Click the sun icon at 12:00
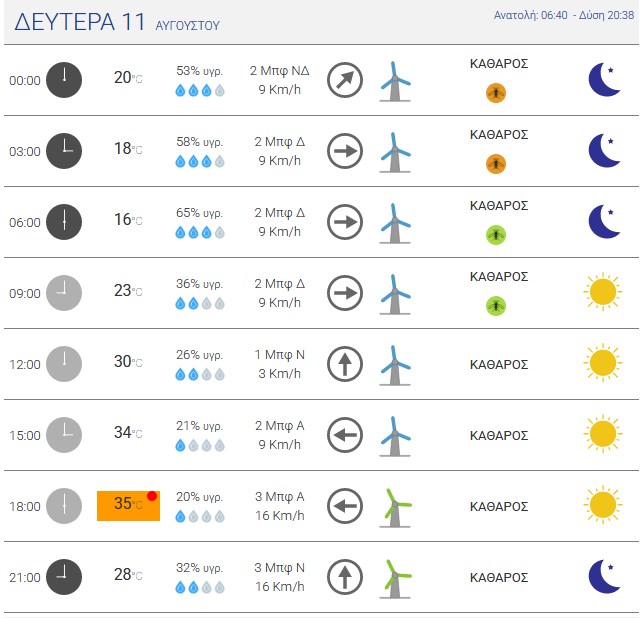Image resolution: width=640 pixels, height=618 pixels. pyautogui.click(x=603, y=363)
